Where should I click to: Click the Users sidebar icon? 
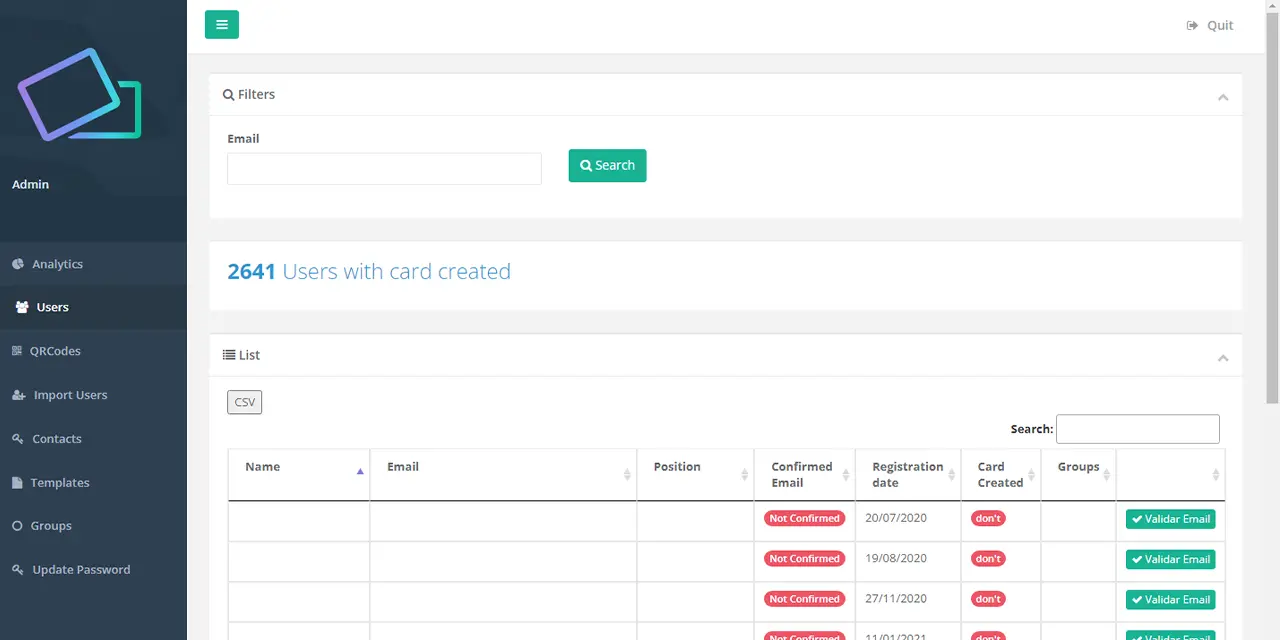coord(22,308)
